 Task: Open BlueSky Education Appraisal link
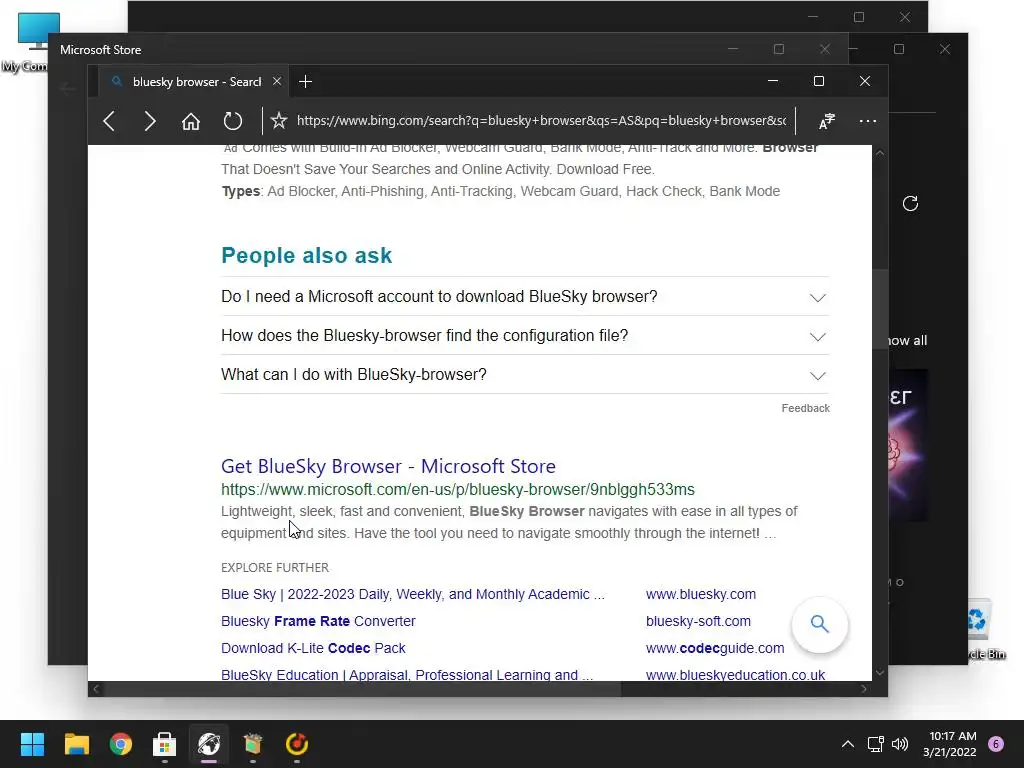coord(407,675)
